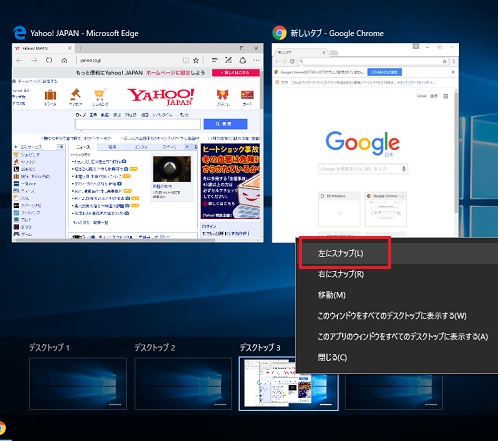
Task: Click the Gmail link on Google page
Action: click(422, 96)
